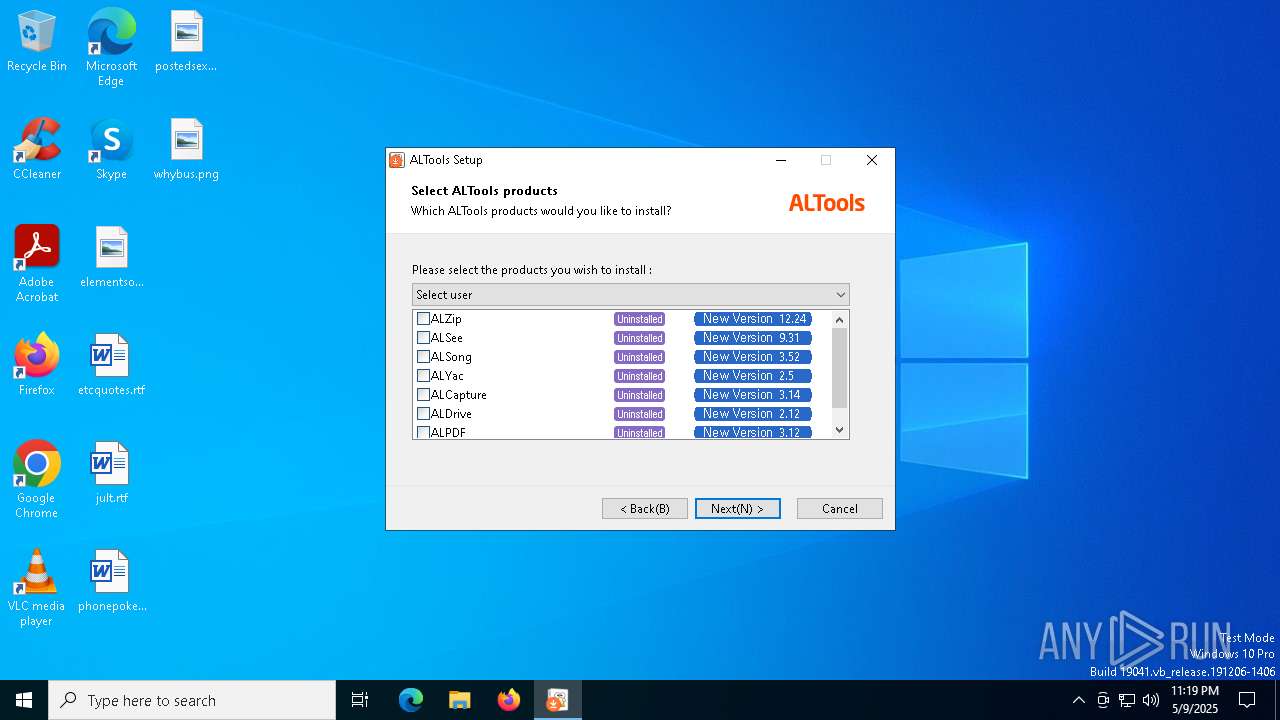Open the network status tray icon
1280x720 pixels.
1127,700
